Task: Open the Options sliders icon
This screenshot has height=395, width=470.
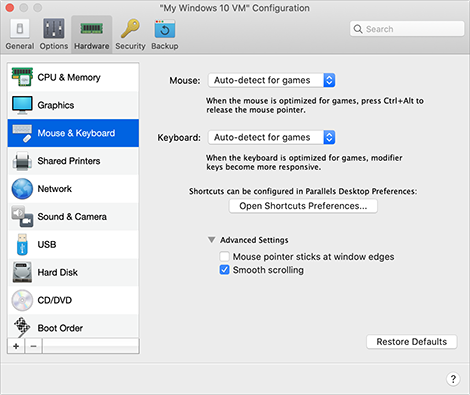Action: point(53,29)
